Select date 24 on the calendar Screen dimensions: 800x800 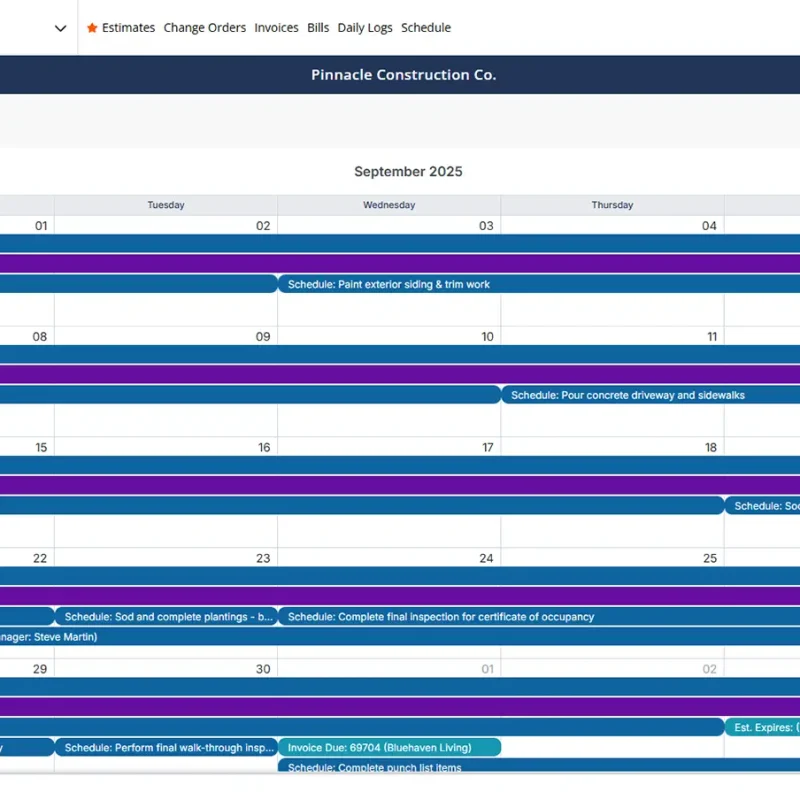(486, 558)
